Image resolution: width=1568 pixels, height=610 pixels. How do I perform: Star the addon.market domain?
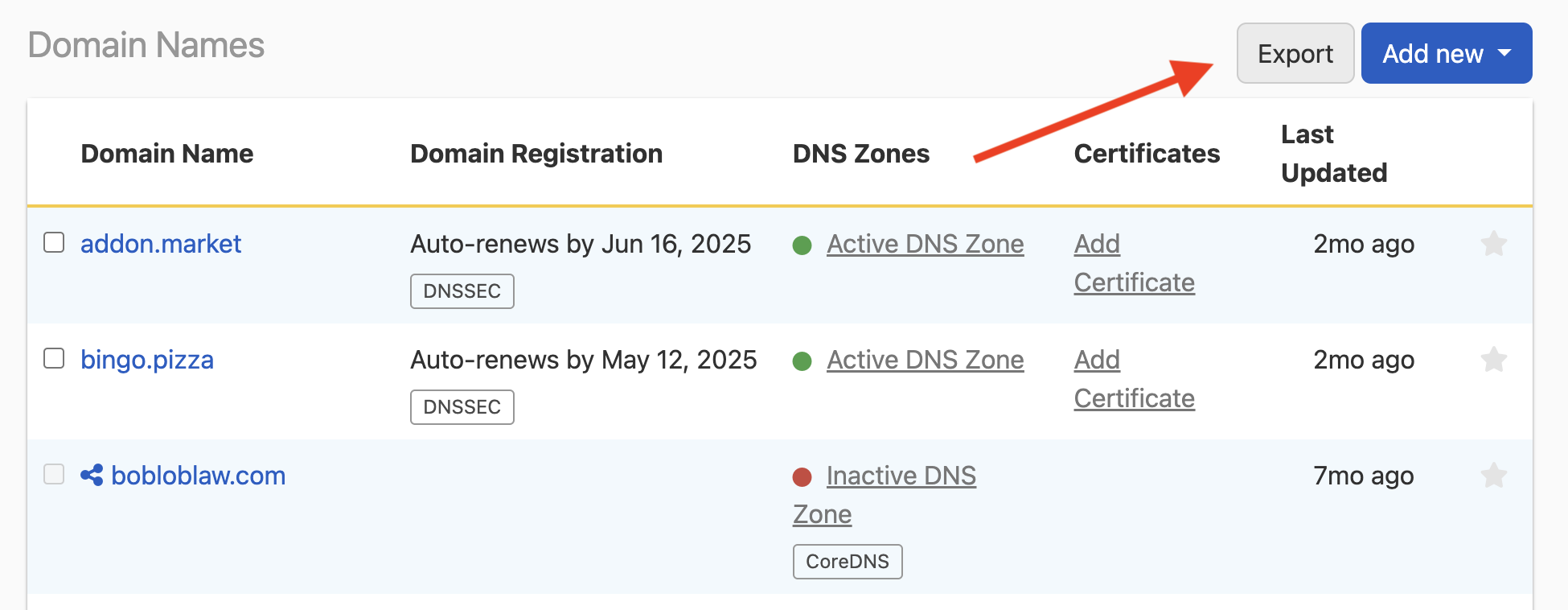(1494, 244)
